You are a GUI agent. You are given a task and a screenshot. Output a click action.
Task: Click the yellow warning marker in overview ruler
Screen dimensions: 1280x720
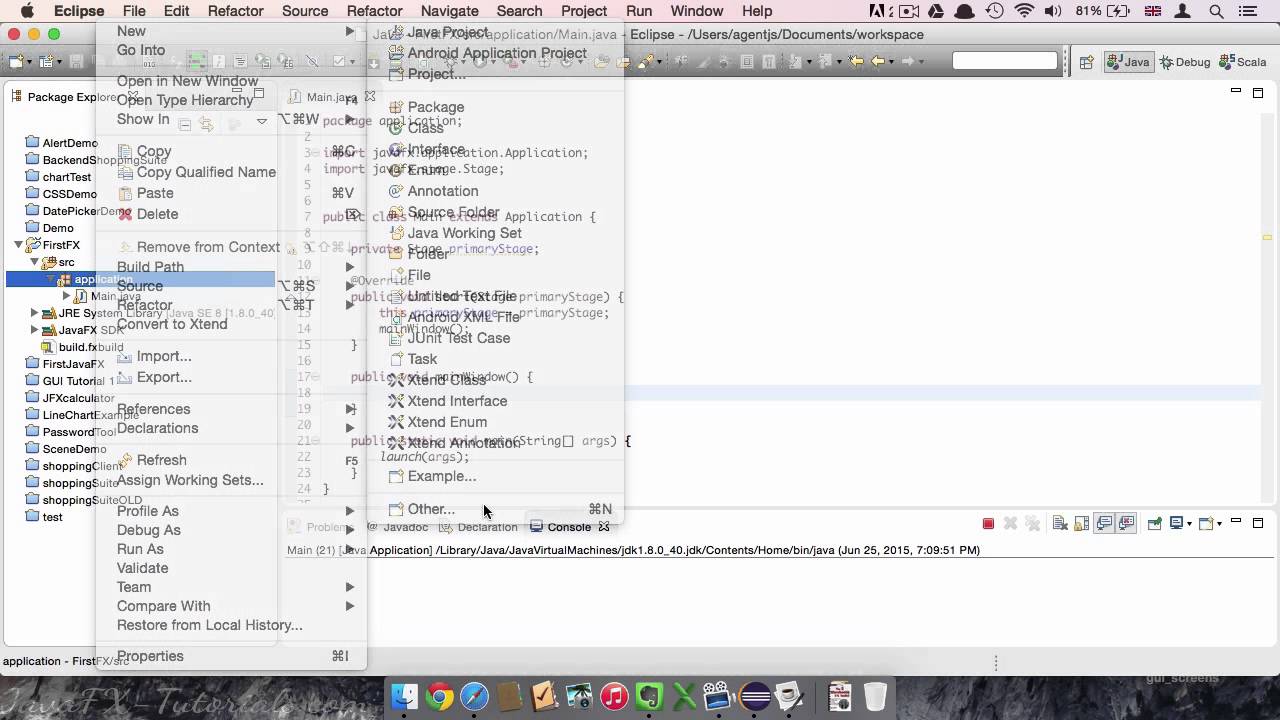pos(1267,238)
